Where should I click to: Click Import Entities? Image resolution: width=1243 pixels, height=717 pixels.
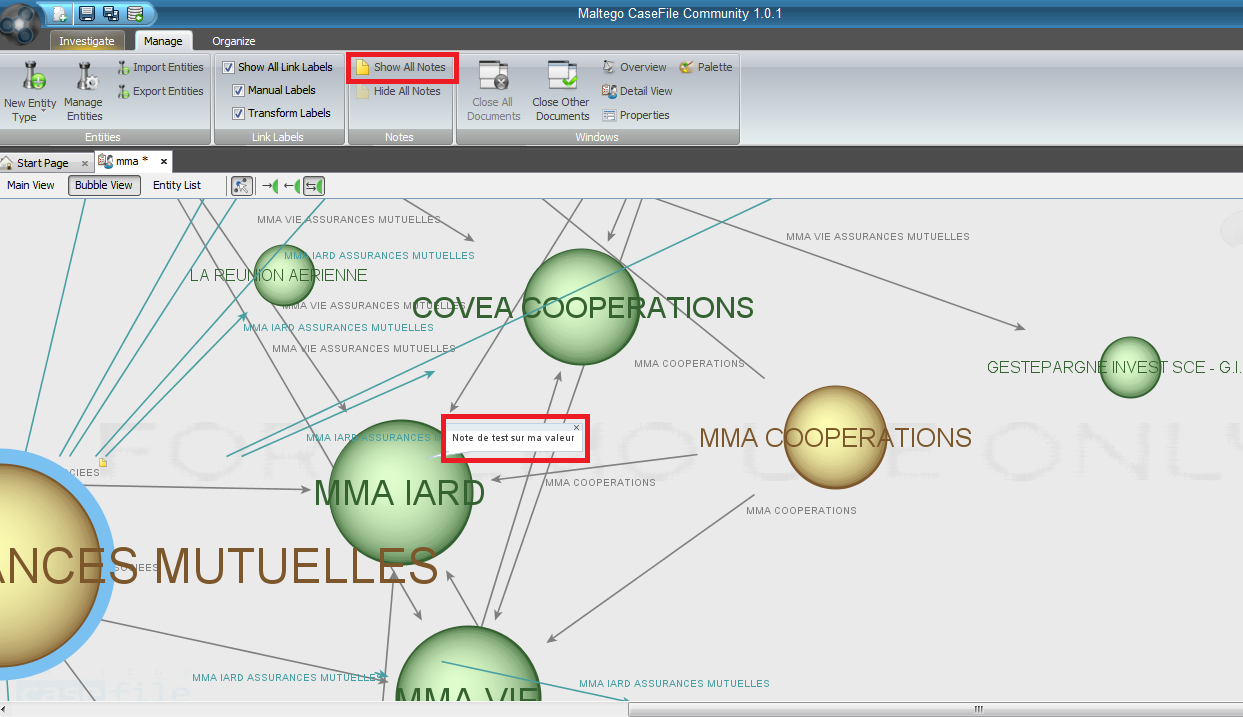pyautogui.click(x=160, y=67)
